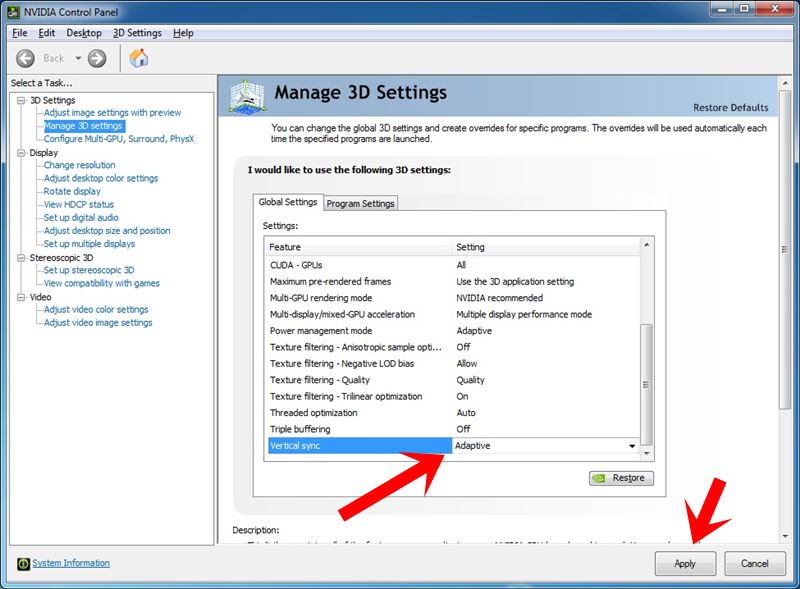Open Adjust desktop size and position
The height and width of the screenshot is (589, 800).
pos(107,231)
